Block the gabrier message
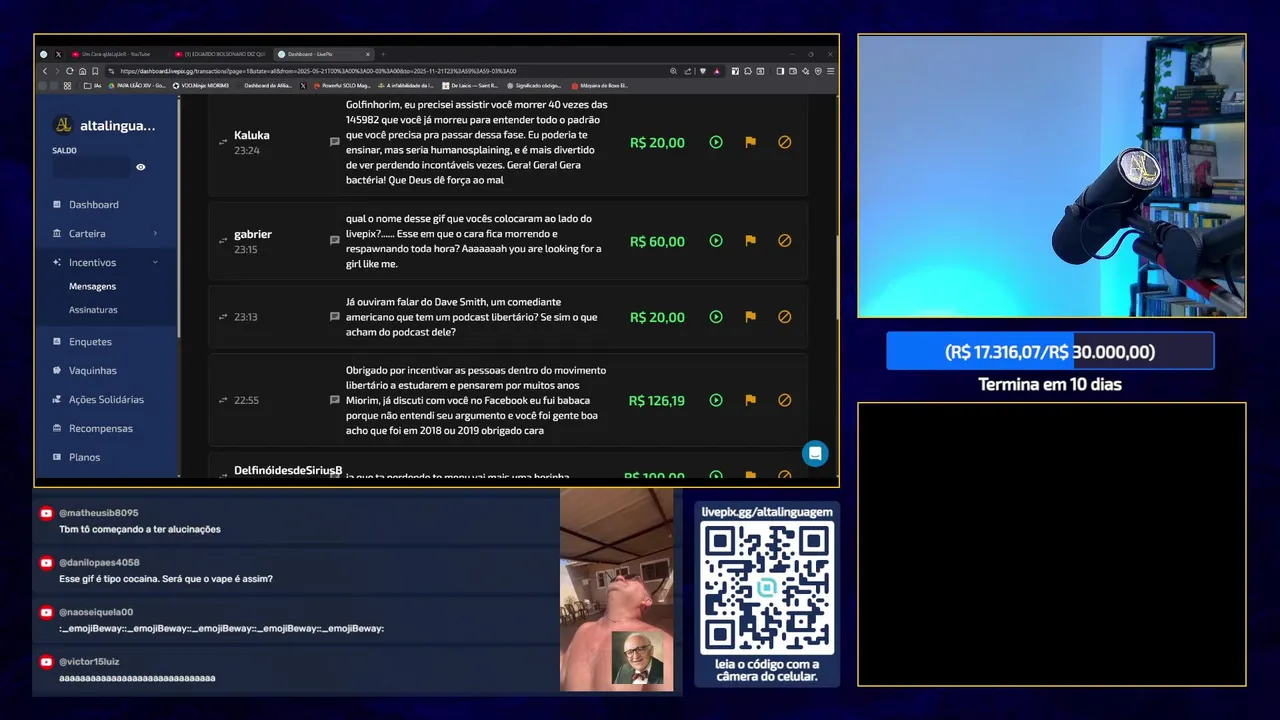This screenshot has height=720, width=1280. [784, 241]
